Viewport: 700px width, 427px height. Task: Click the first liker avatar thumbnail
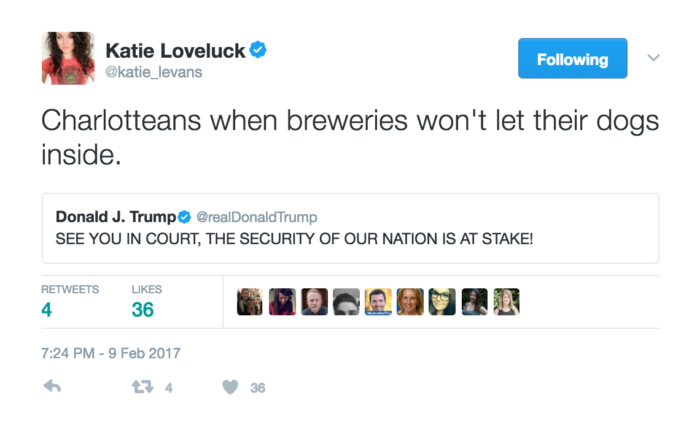pyautogui.click(x=250, y=301)
